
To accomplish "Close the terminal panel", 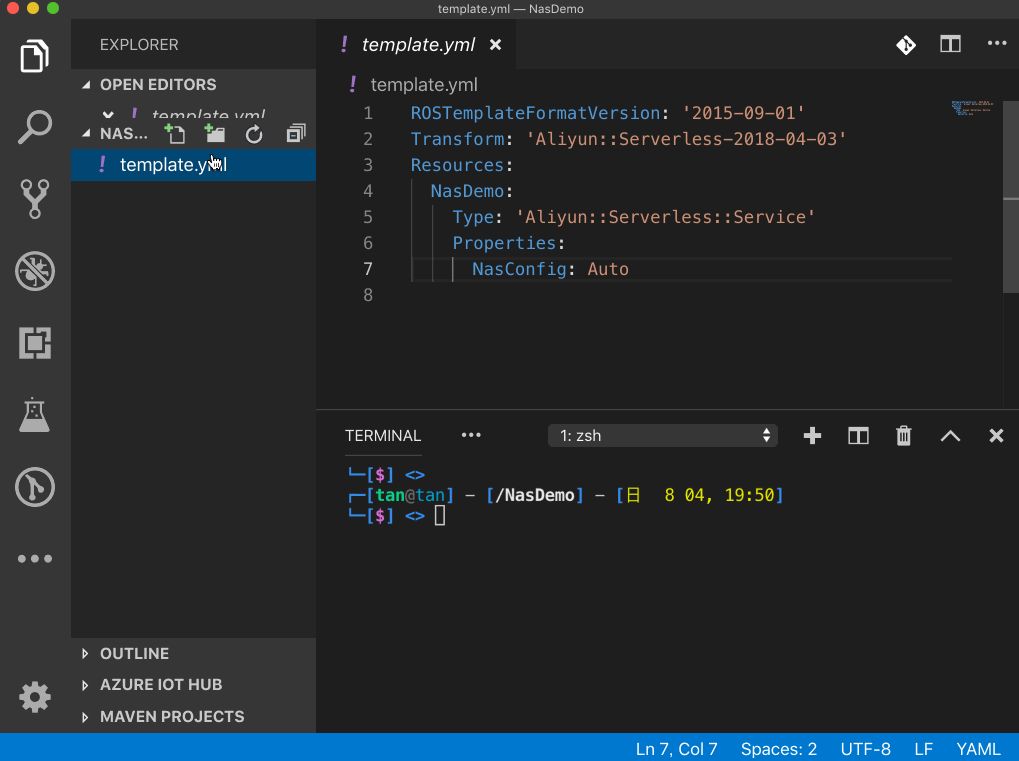I will (x=996, y=435).
